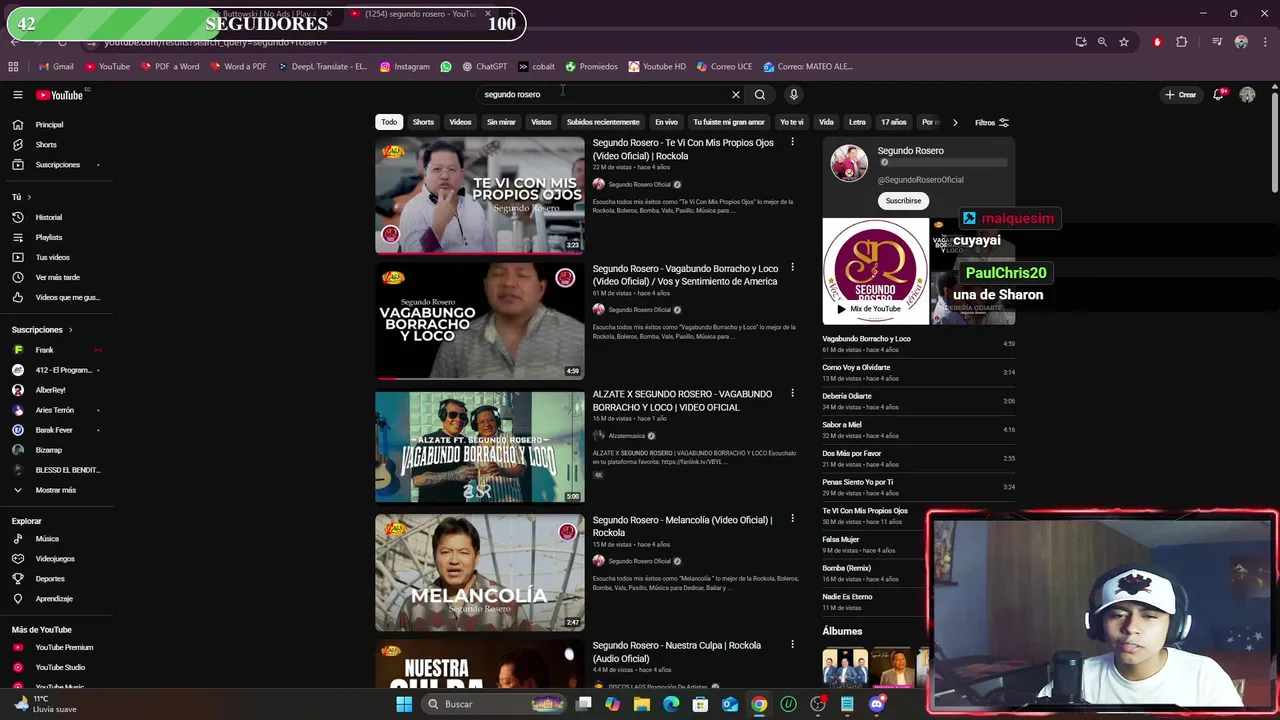Open Discord from the taskbar

(877, 704)
